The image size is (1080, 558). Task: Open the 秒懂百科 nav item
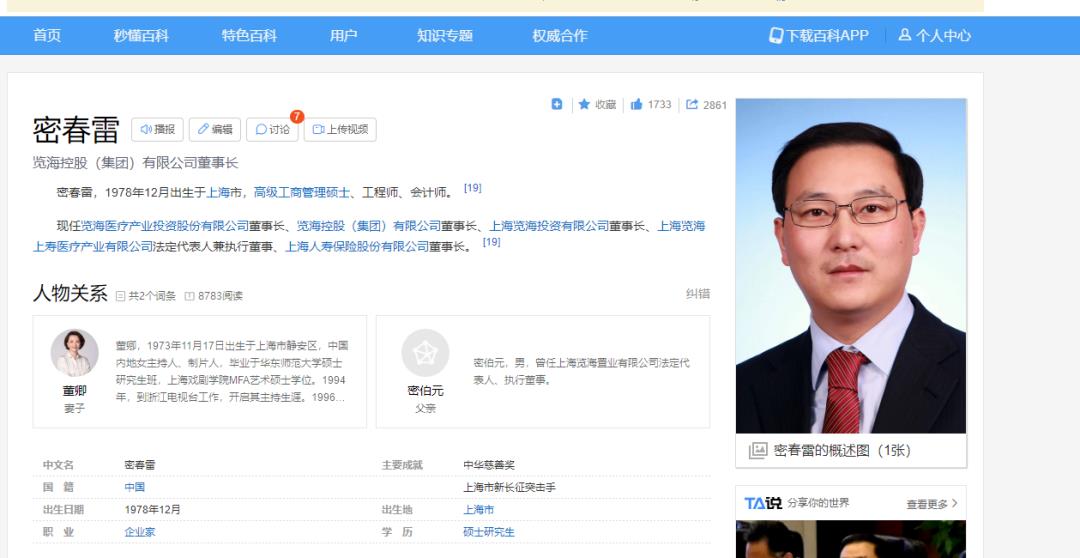click(x=141, y=36)
